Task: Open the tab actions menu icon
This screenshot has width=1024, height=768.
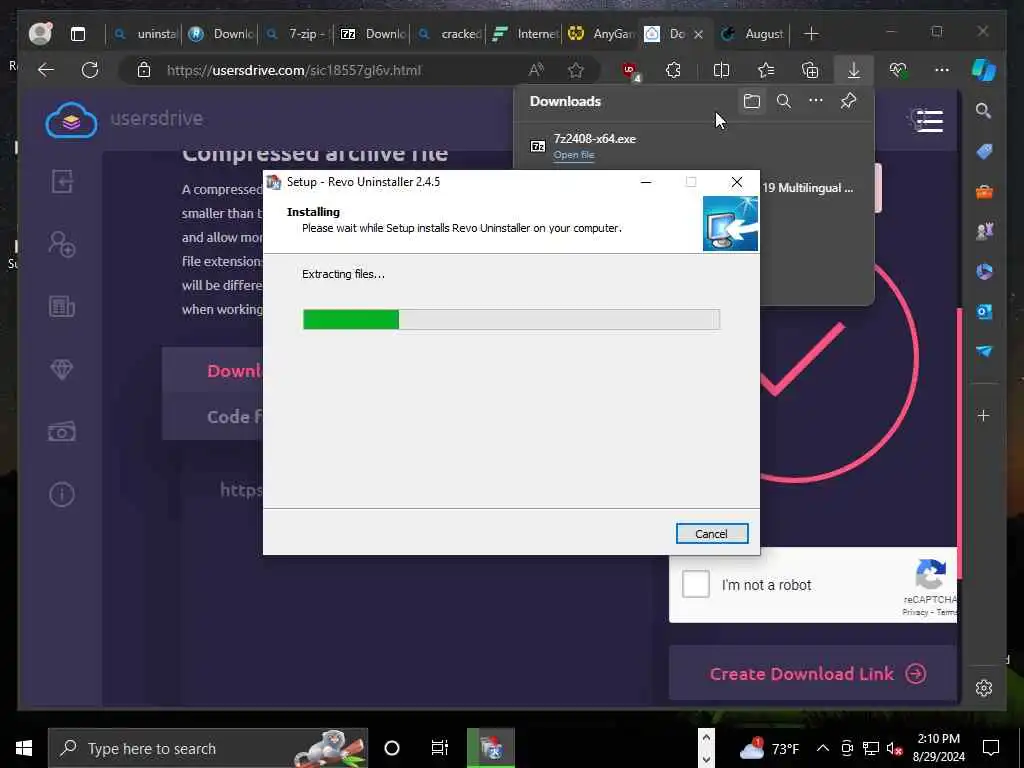Action: click(x=78, y=34)
